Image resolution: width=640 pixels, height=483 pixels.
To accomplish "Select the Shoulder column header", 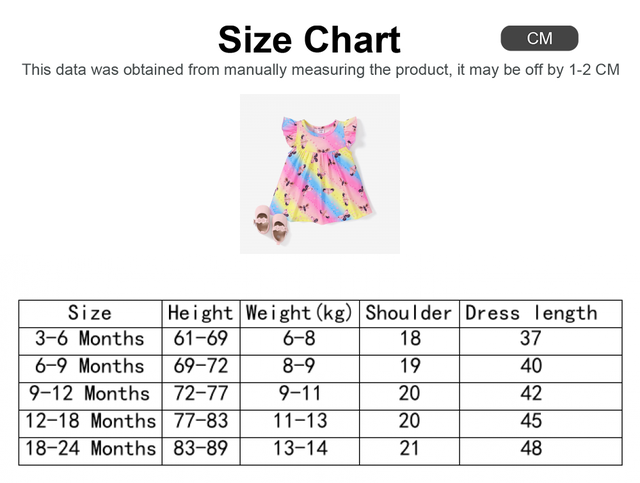I will pyautogui.click(x=409, y=313).
